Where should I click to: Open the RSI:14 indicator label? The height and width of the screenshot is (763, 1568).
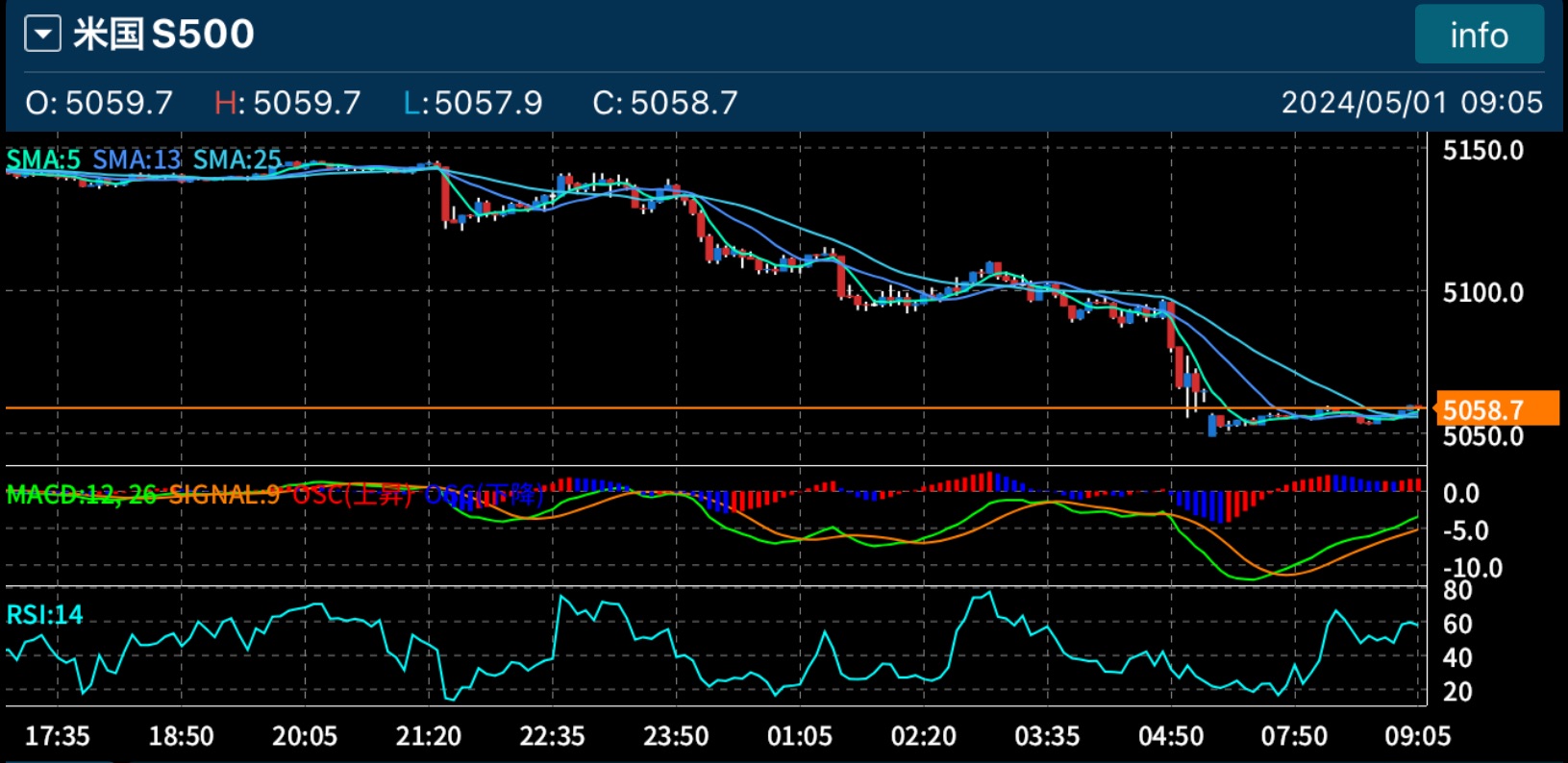44,615
